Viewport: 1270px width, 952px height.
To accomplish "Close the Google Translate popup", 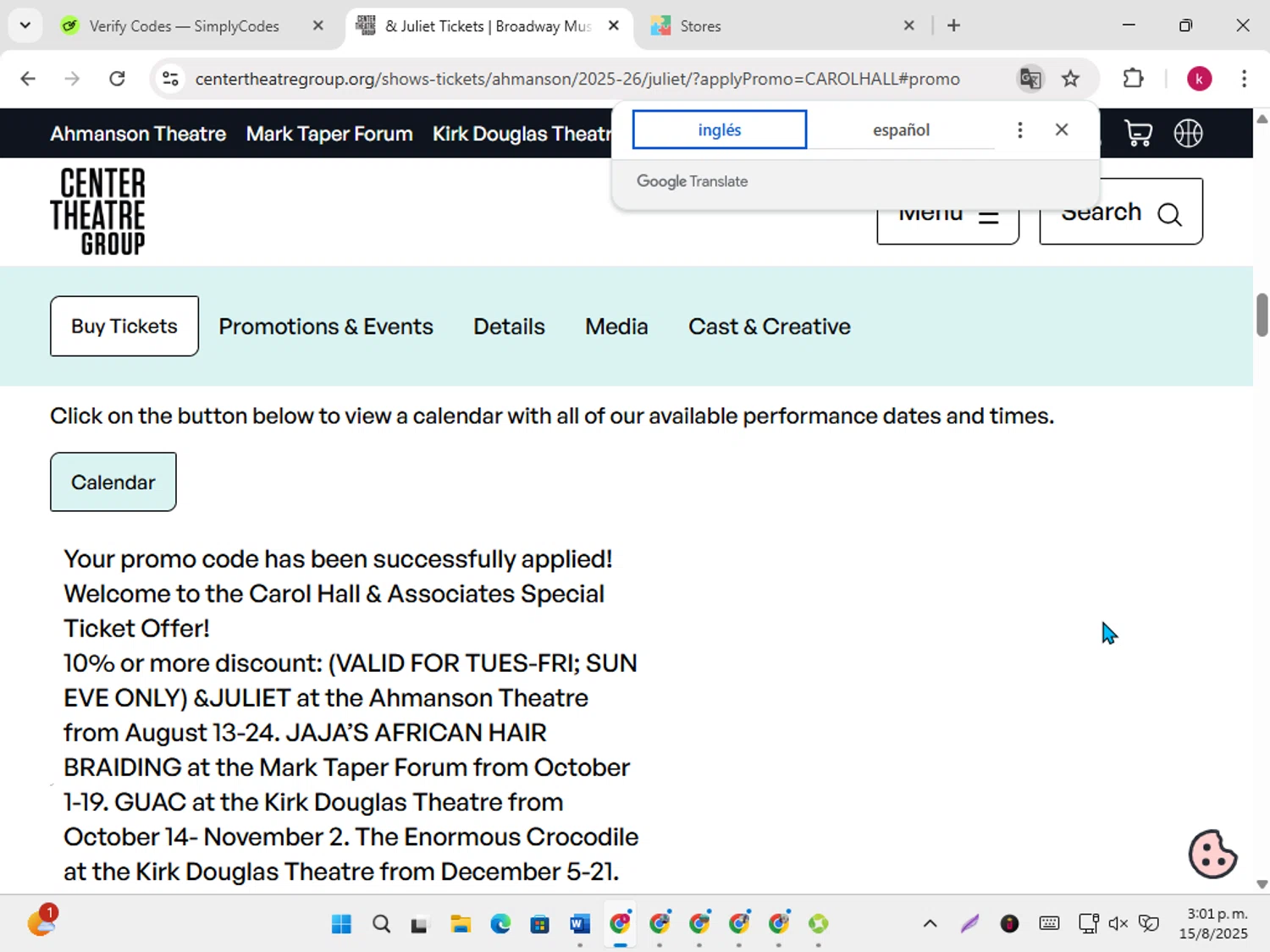I will tap(1061, 129).
